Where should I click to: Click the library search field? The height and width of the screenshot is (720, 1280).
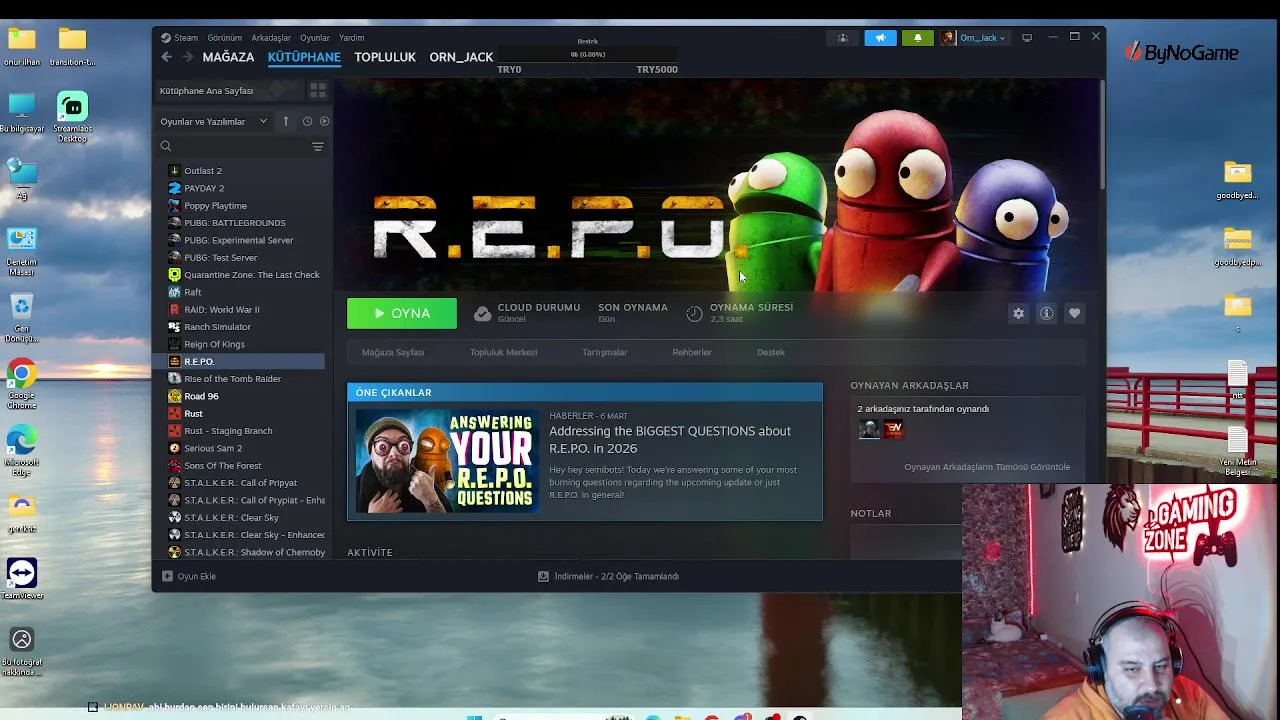tap(233, 147)
